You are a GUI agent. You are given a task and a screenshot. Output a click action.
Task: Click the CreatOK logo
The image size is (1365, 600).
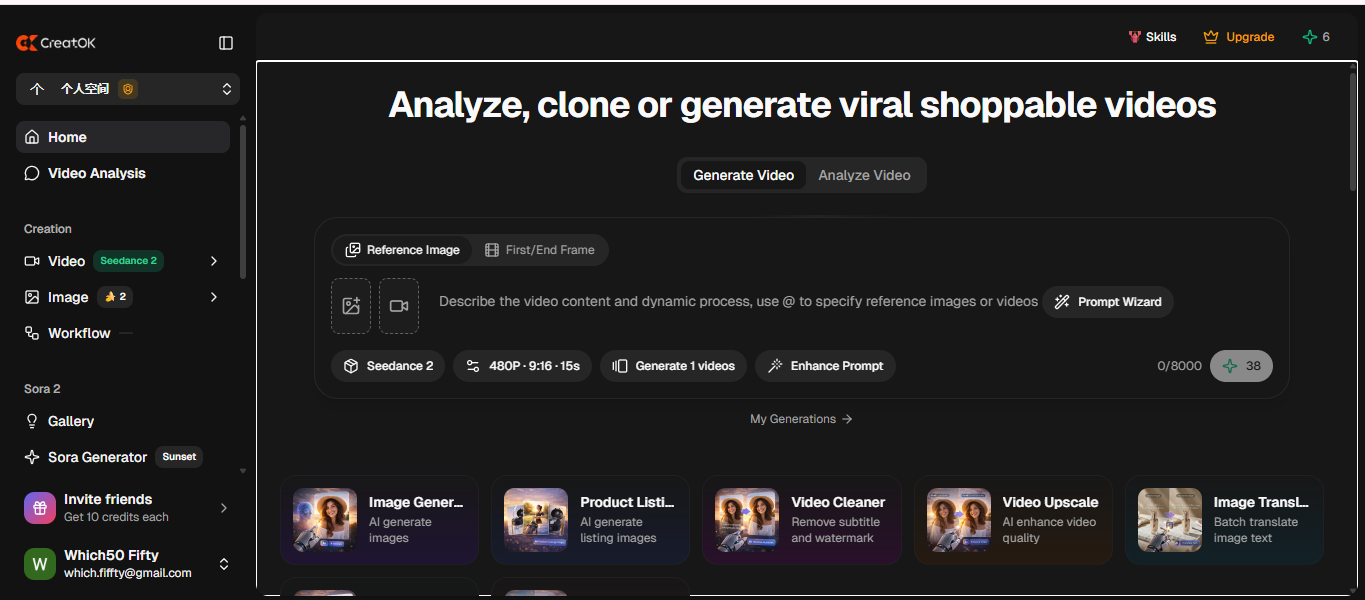[x=56, y=43]
